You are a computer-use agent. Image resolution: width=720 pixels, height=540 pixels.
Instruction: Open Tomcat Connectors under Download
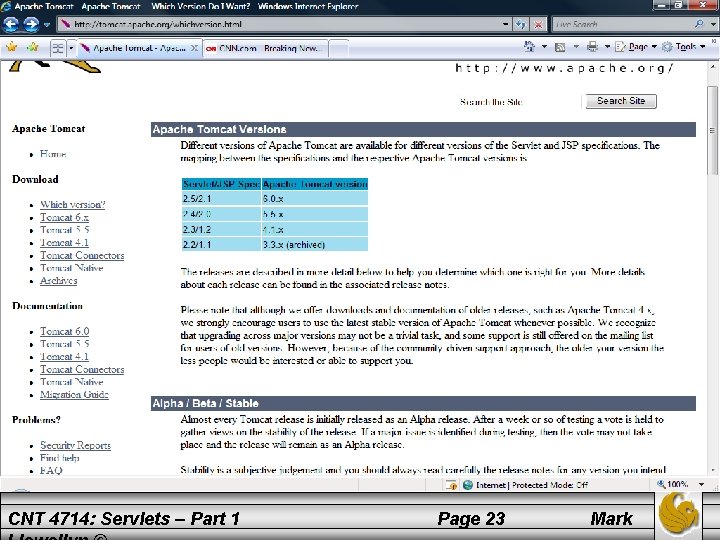(82, 255)
